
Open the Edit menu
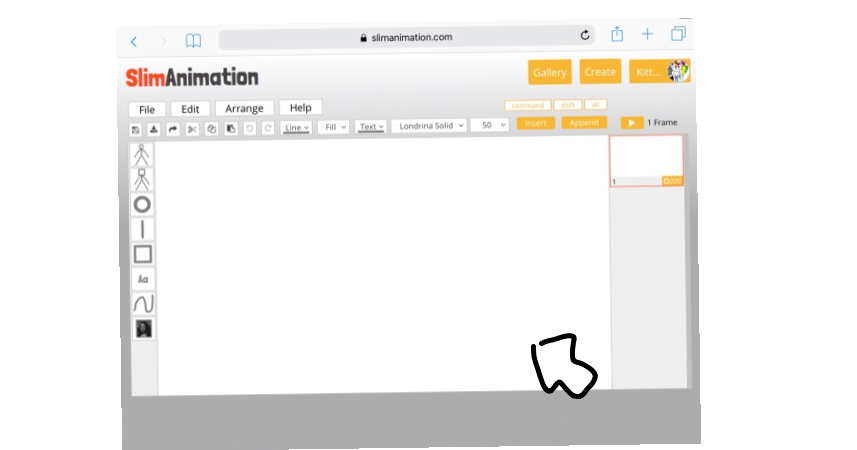(x=190, y=109)
